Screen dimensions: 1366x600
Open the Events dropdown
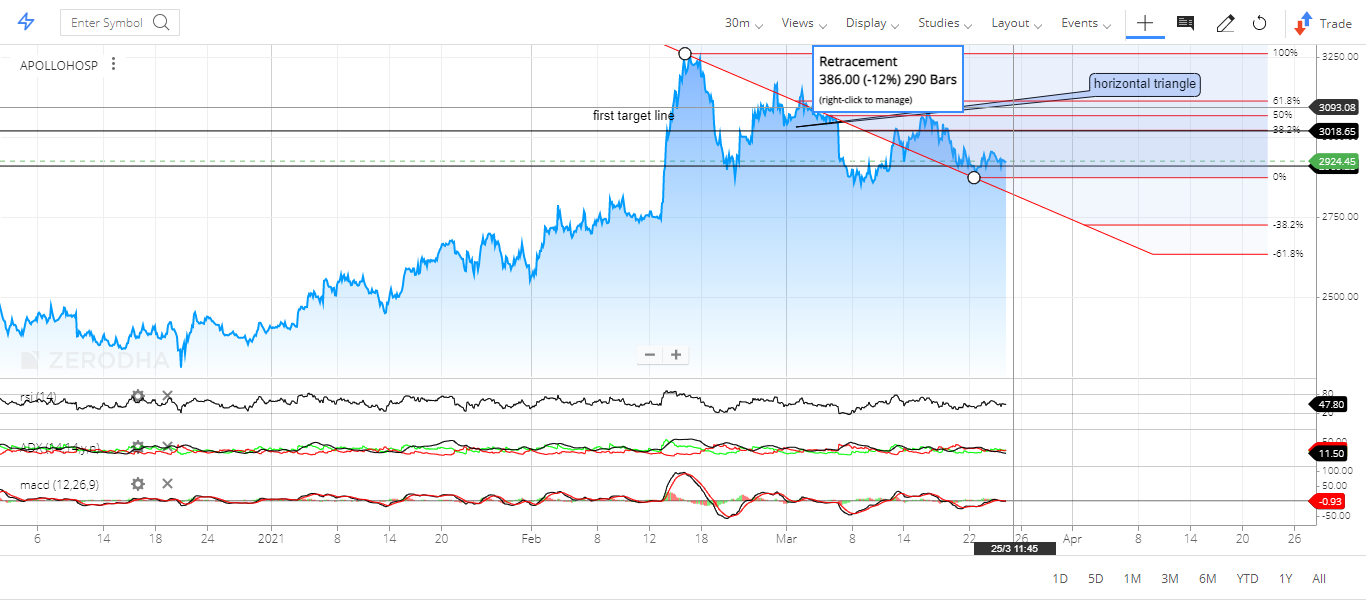1086,23
